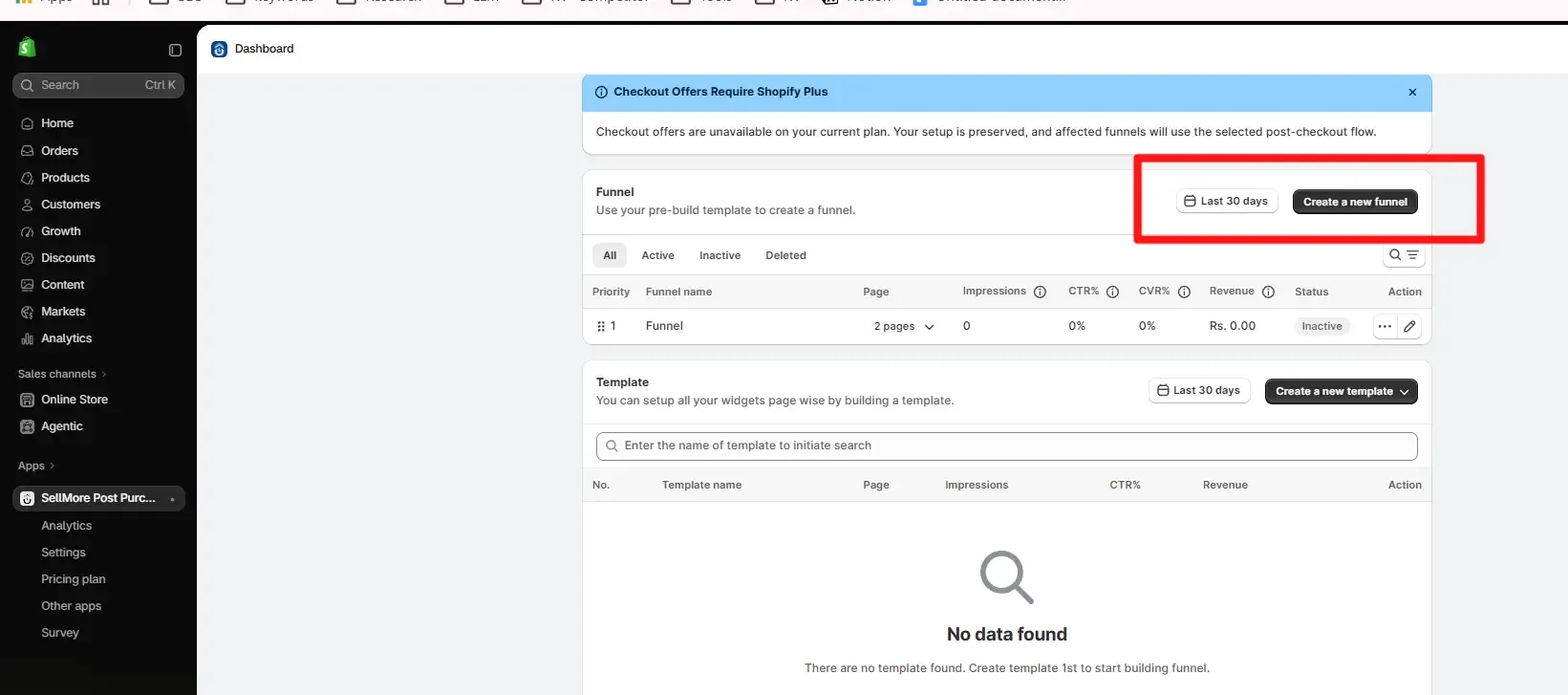Click edit pencil icon for Funnel row

[1409, 326]
